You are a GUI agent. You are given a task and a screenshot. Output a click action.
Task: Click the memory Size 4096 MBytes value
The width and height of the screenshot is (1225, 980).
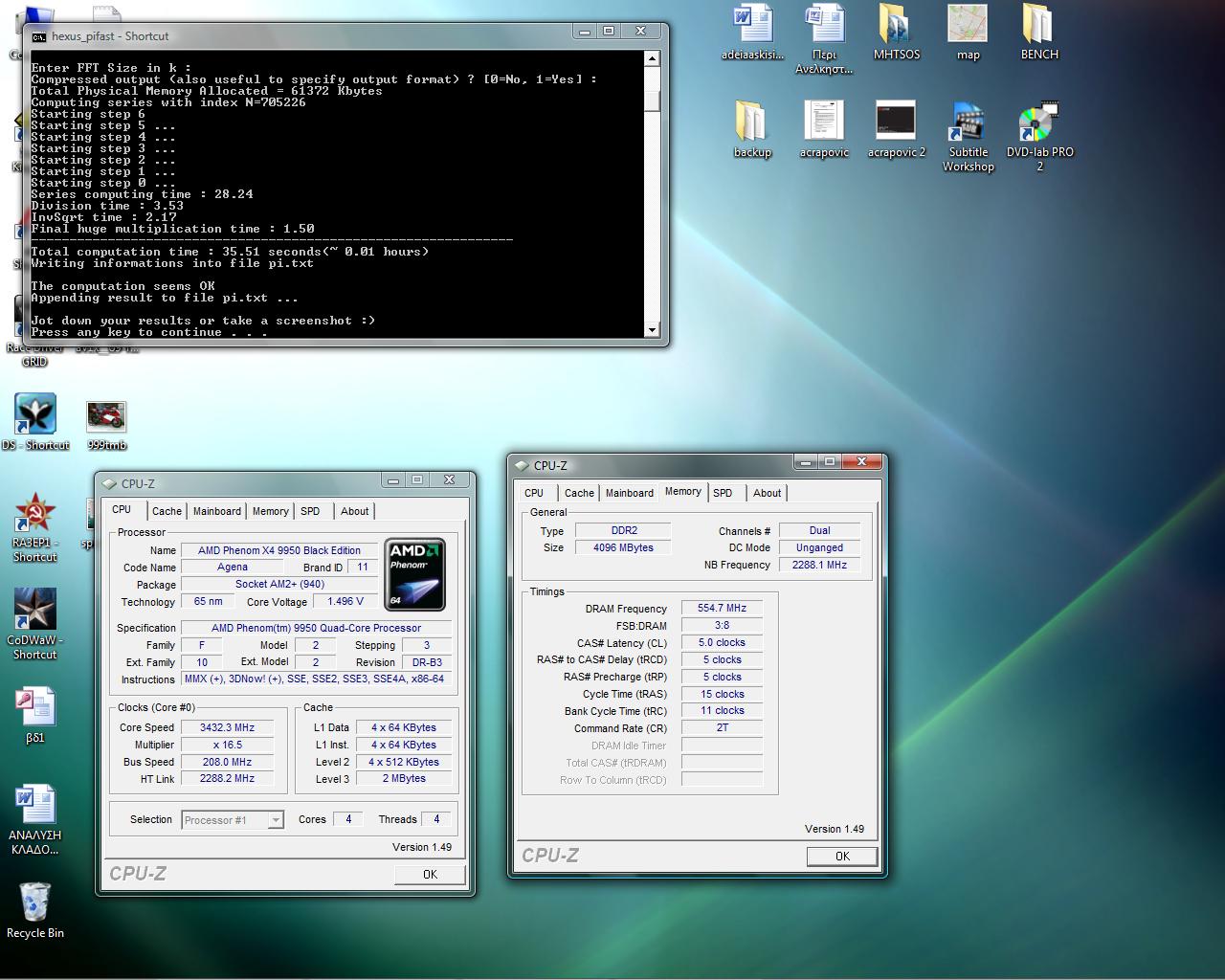click(x=623, y=548)
